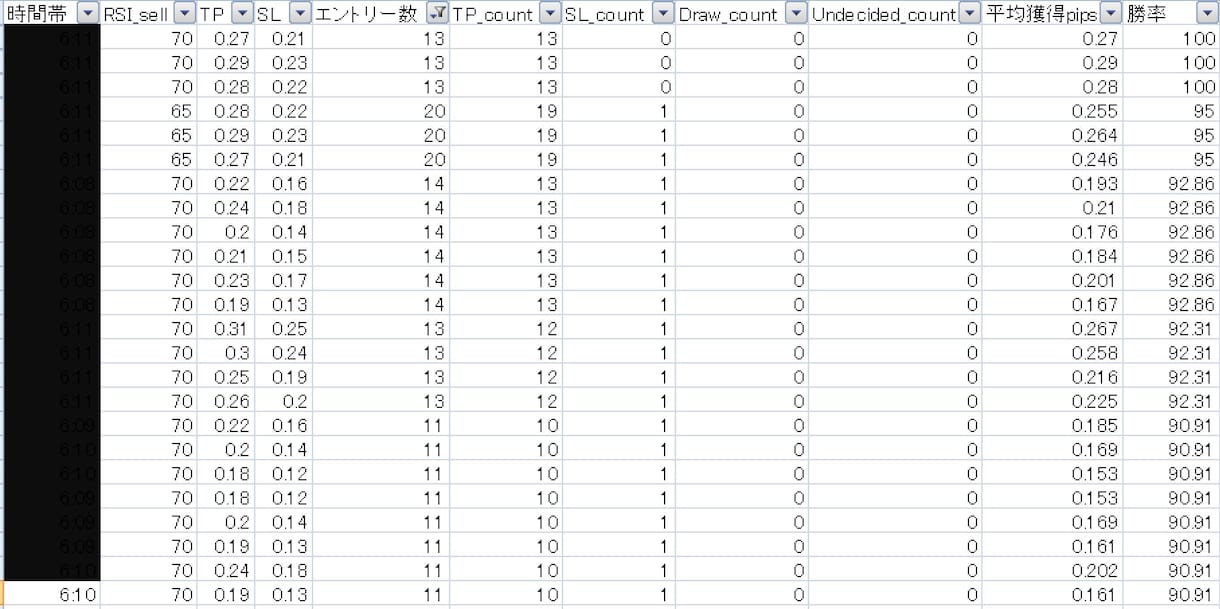1220x609 pixels.
Task: Open the 時間帯 column filter dropdown
Action: coord(88,13)
